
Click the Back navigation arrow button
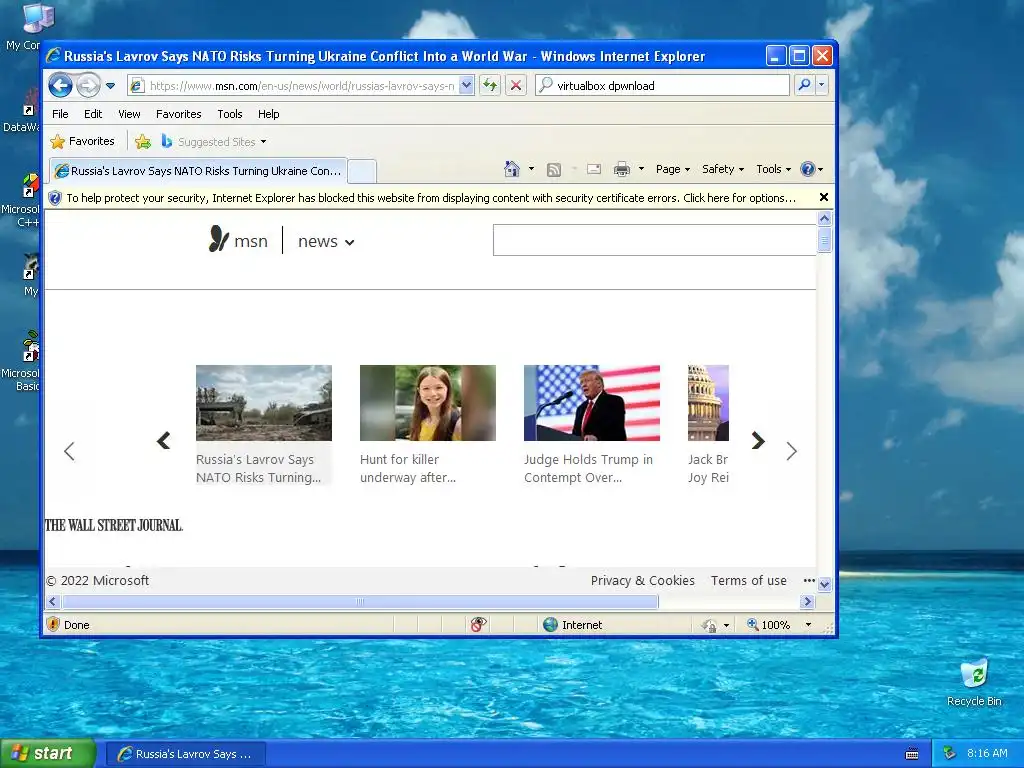click(60, 86)
